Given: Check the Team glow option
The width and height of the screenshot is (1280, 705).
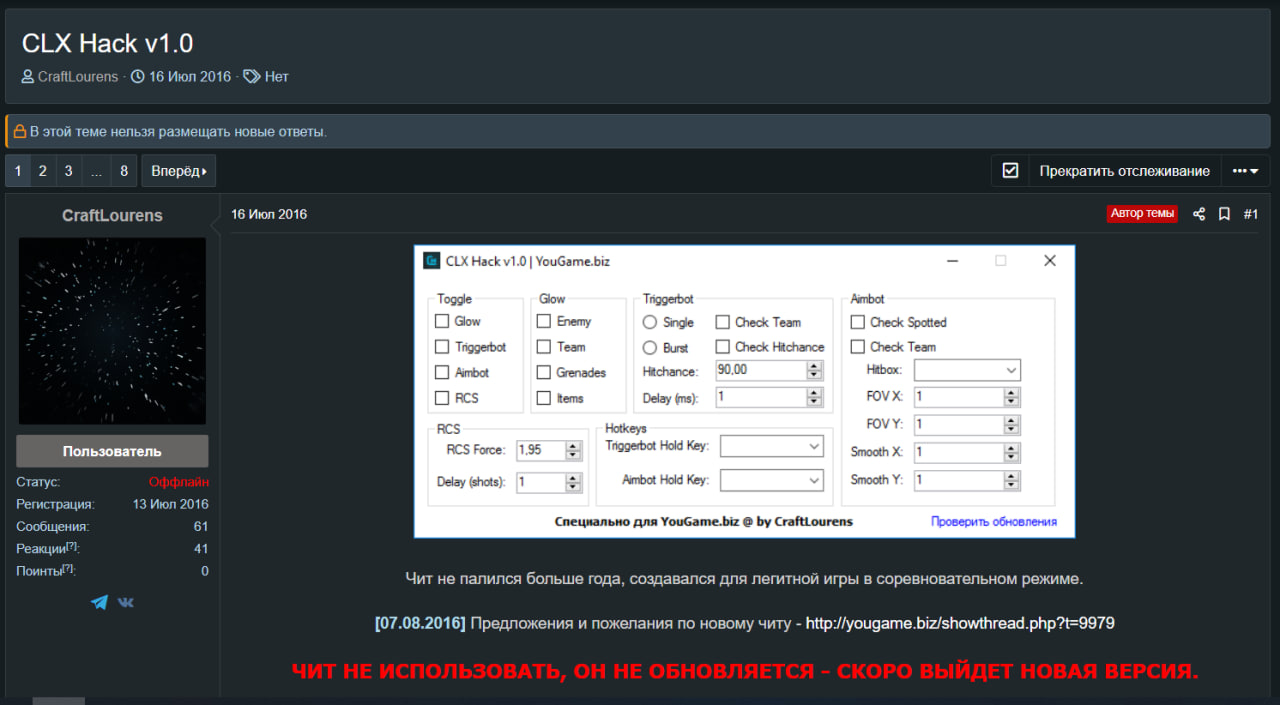Looking at the screenshot, I should pos(544,347).
